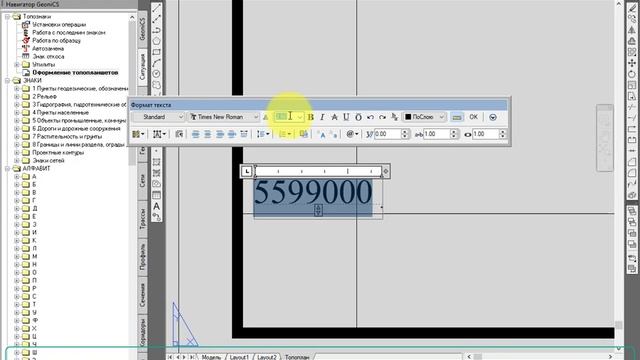The height and width of the screenshot is (360, 640).
Task: Open the Топоплан layout tab
Action: [297, 357]
